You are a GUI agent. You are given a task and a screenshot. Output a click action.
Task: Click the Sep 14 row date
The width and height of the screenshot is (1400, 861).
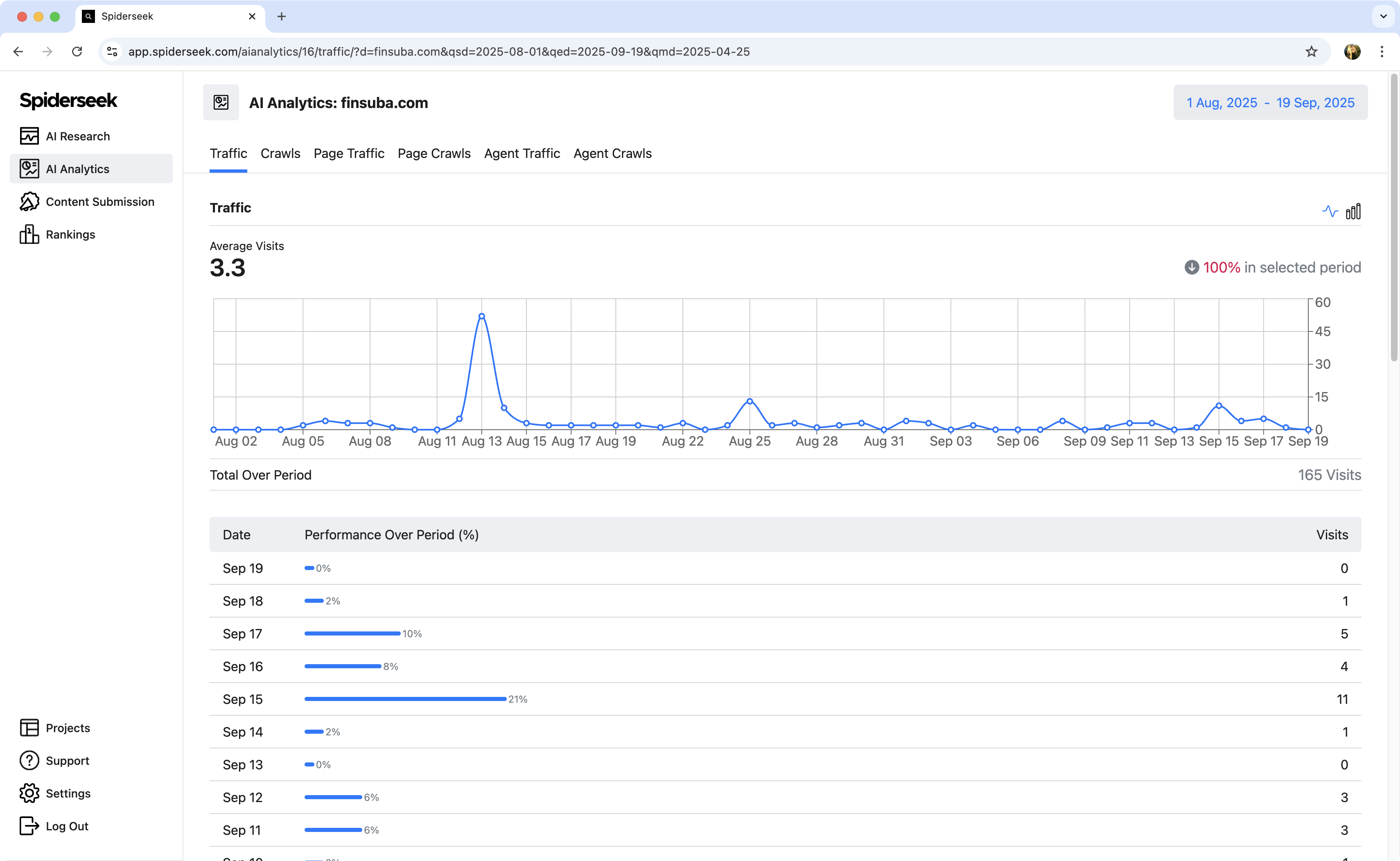[x=243, y=732]
